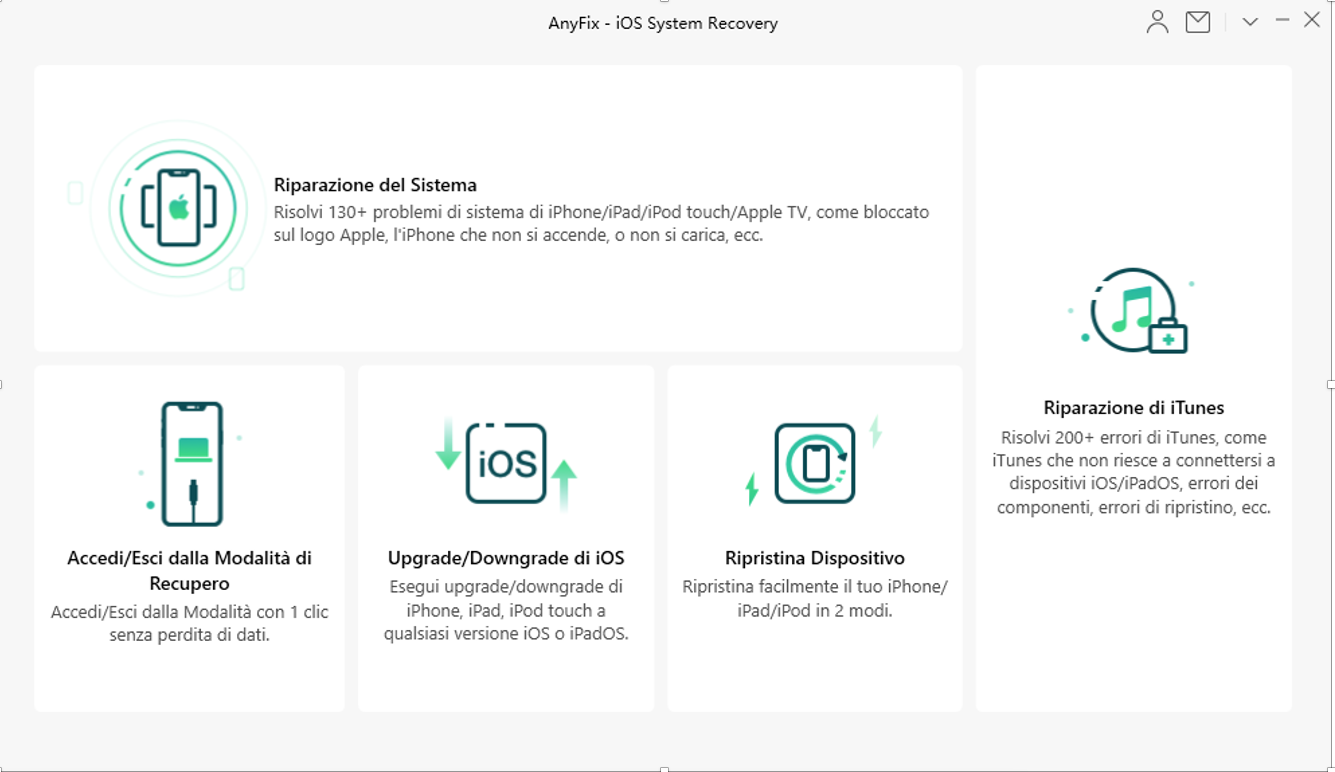1335x772 pixels.
Task: Open Riparazione di iTunes
Action: pyautogui.click(x=1134, y=408)
